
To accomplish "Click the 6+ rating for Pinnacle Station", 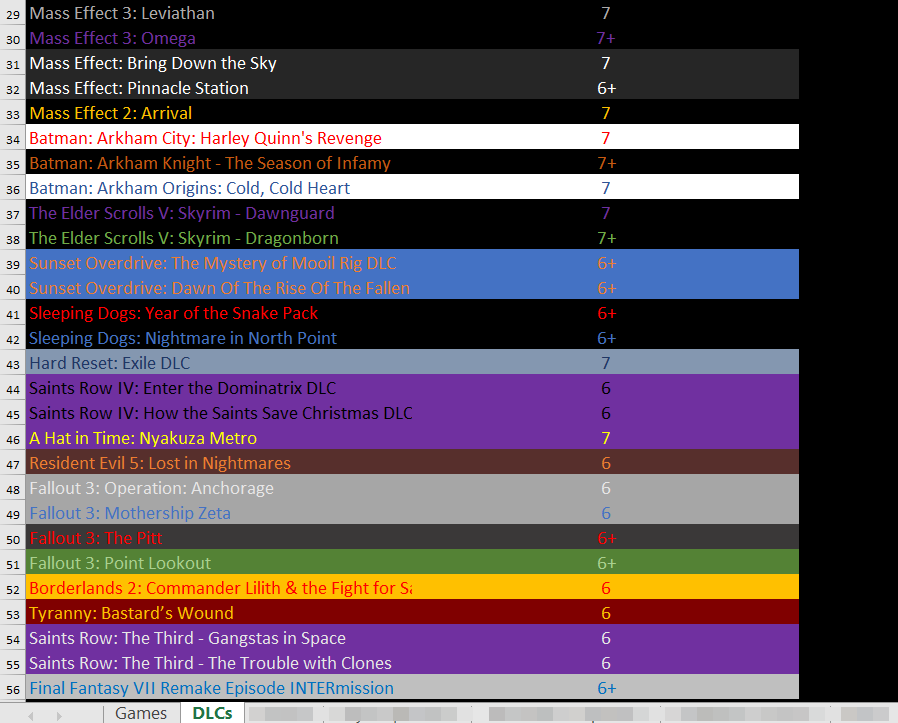I will pos(606,88).
